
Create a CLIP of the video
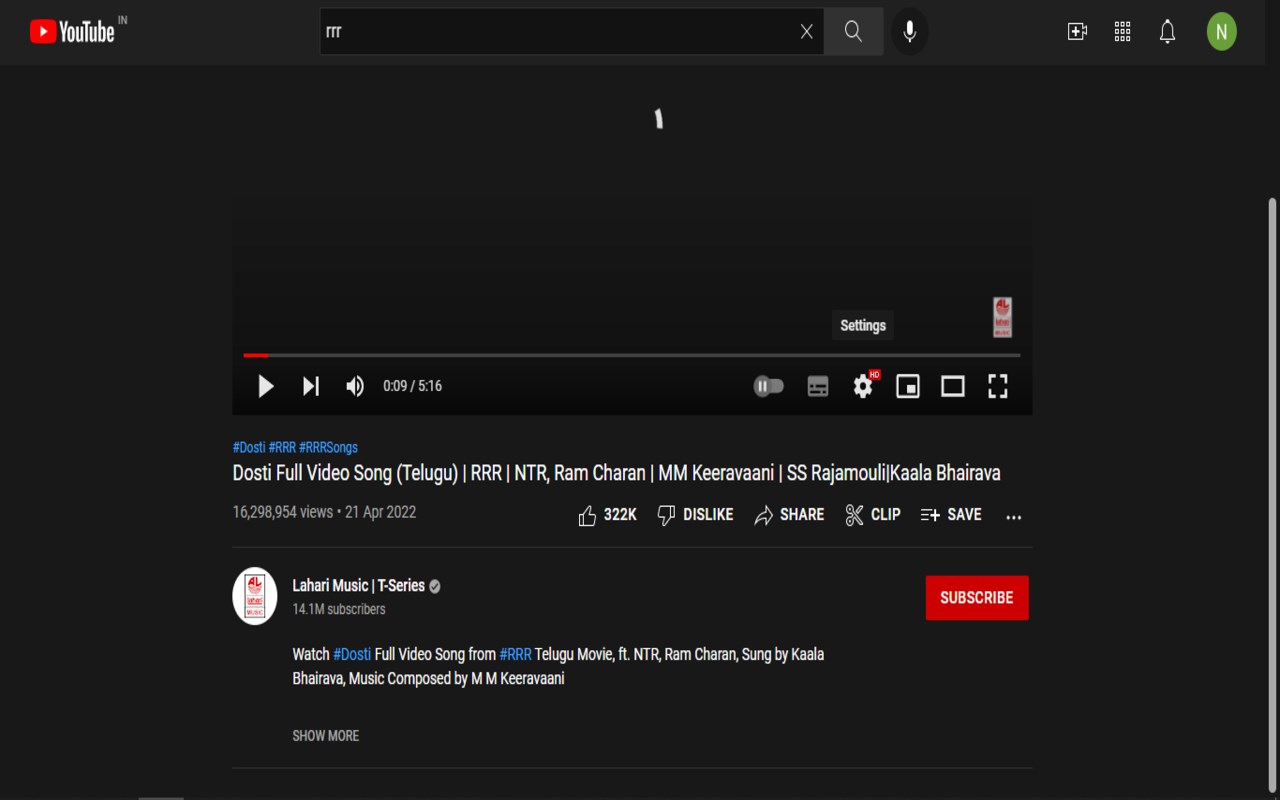873,515
